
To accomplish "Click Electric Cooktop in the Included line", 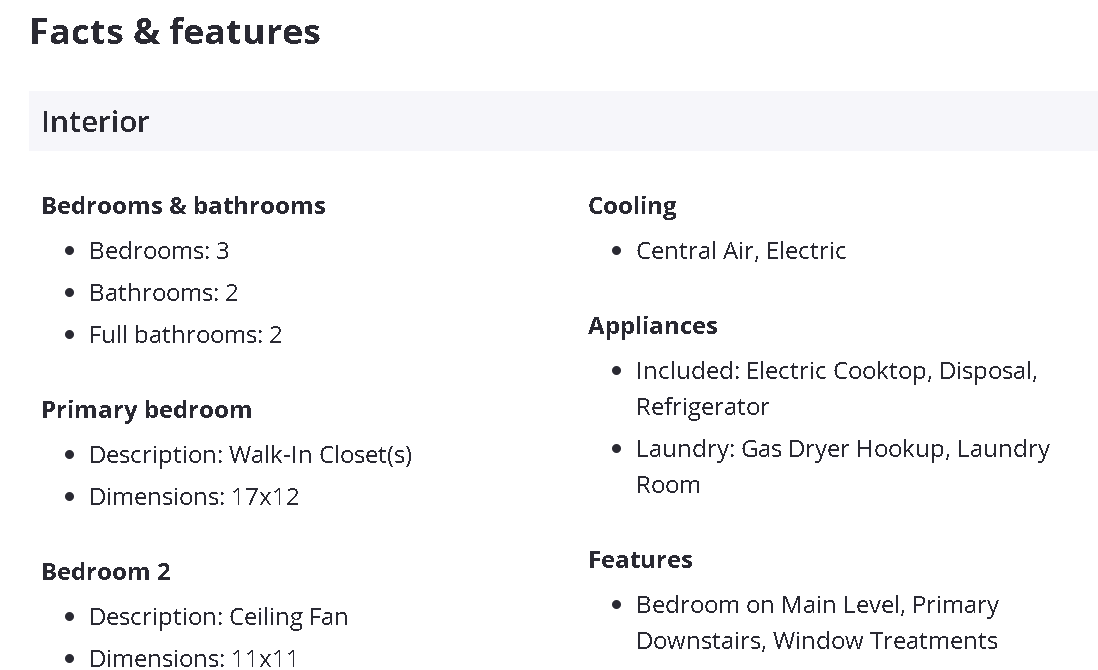I will pyautogui.click(x=836, y=371).
